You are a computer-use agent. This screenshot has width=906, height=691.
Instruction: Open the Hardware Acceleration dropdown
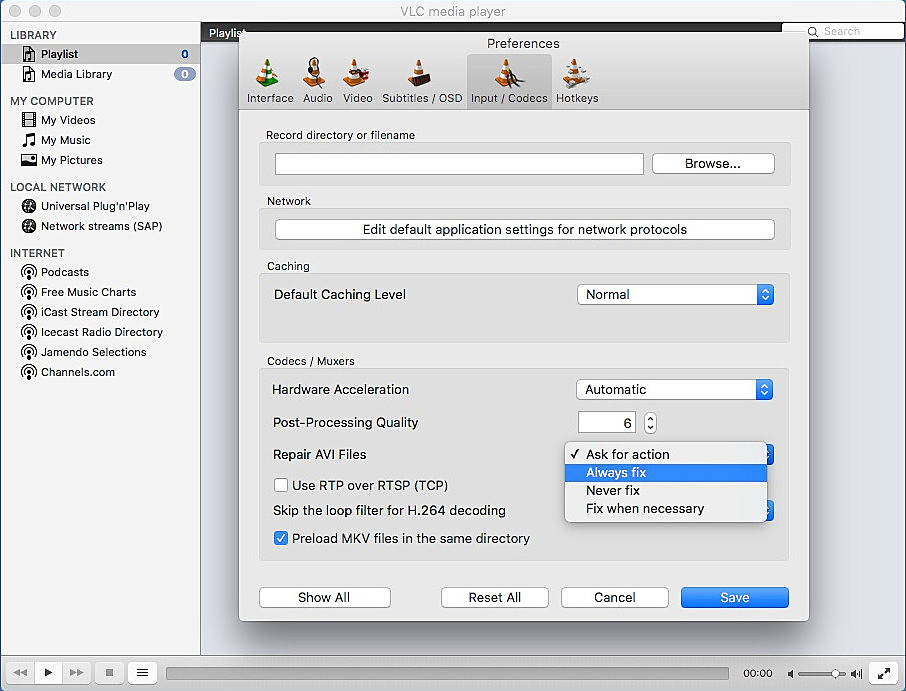coord(675,389)
